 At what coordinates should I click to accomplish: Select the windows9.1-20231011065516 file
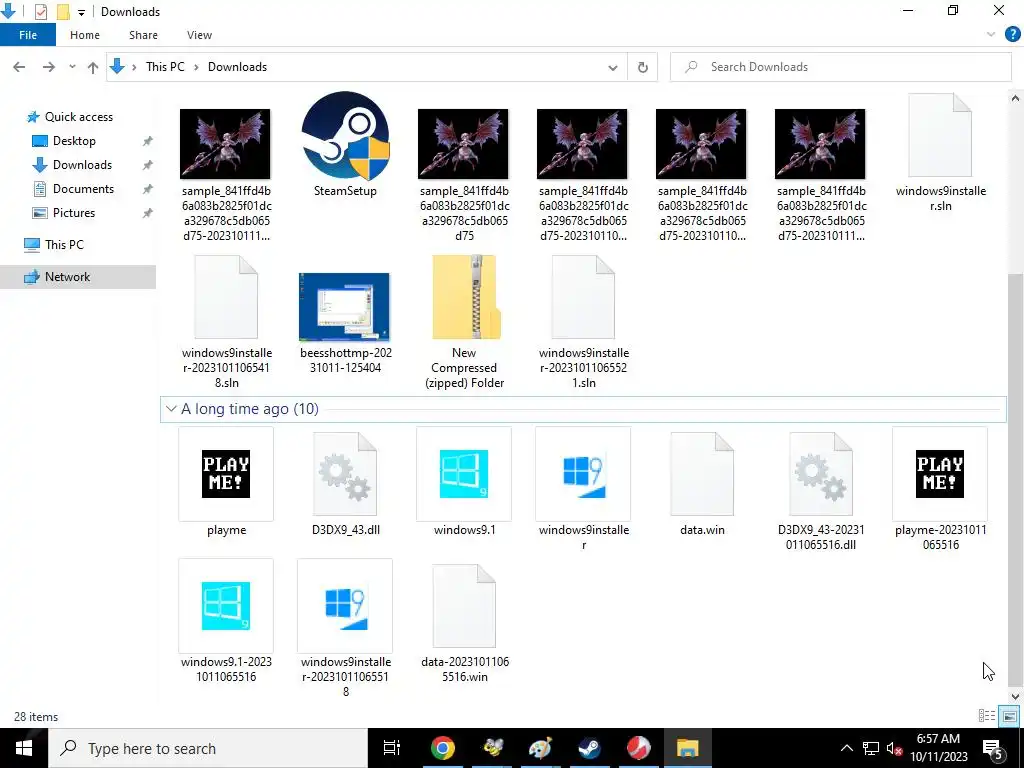coord(226,620)
